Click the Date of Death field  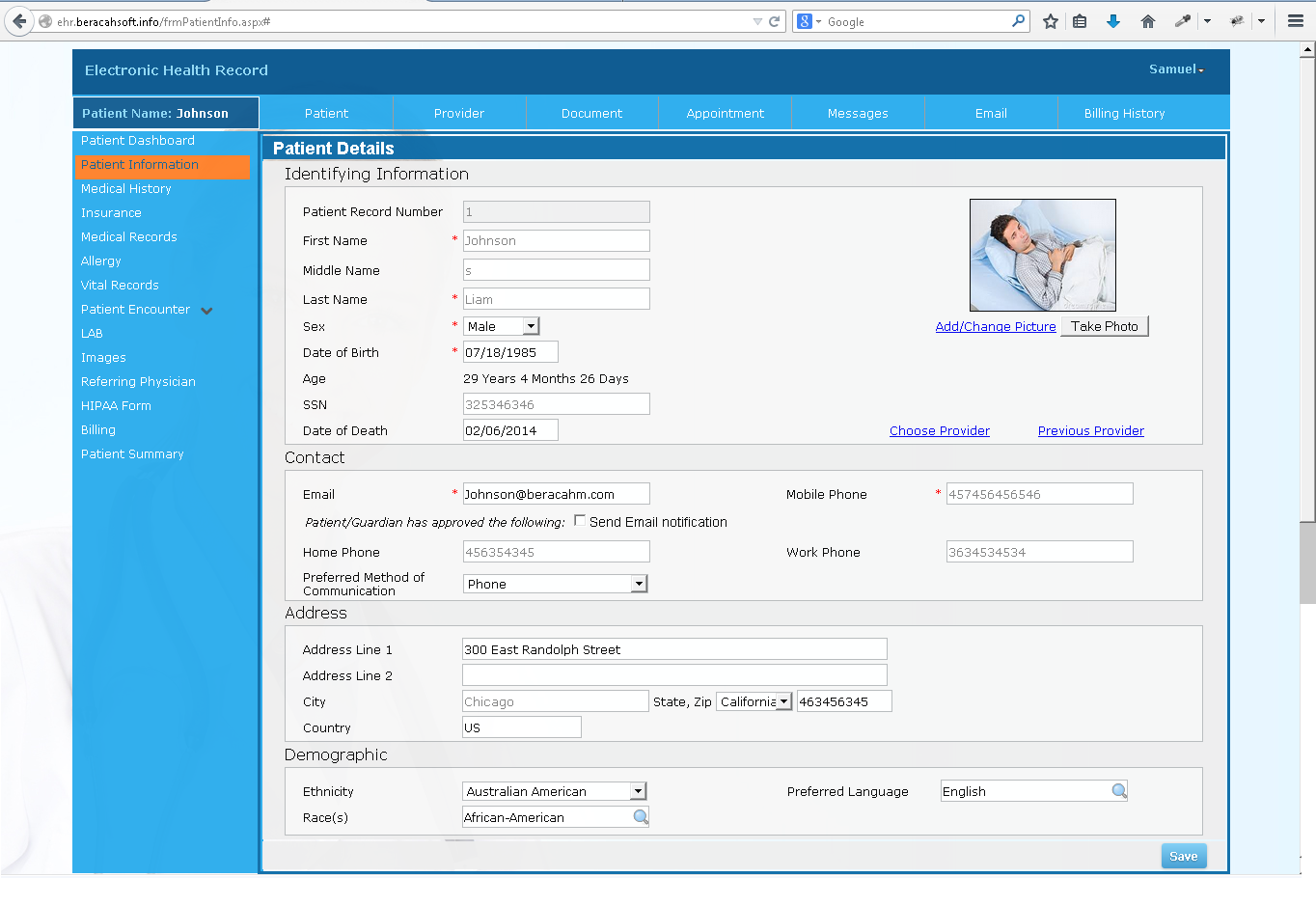tap(510, 430)
